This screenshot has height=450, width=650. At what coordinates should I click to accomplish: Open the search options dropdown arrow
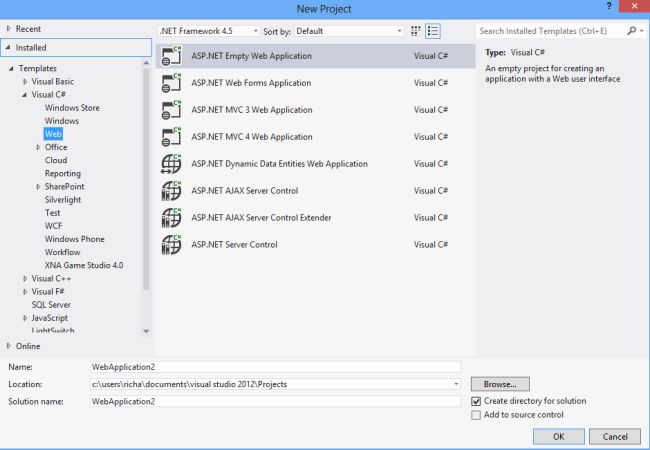coord(642,31)
